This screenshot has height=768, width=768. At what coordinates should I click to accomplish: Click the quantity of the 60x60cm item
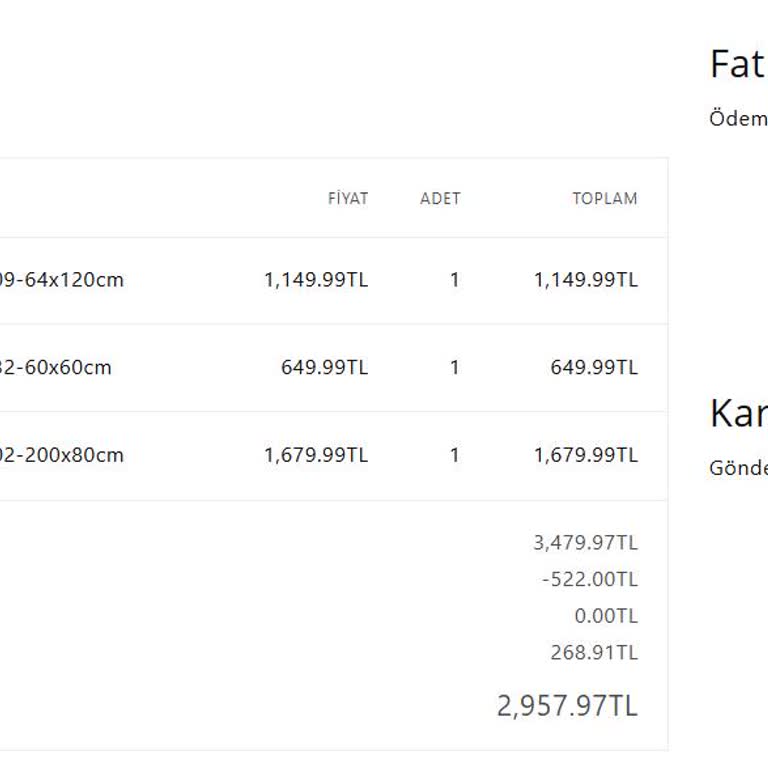pyautogui.click(x=454, y=367)
